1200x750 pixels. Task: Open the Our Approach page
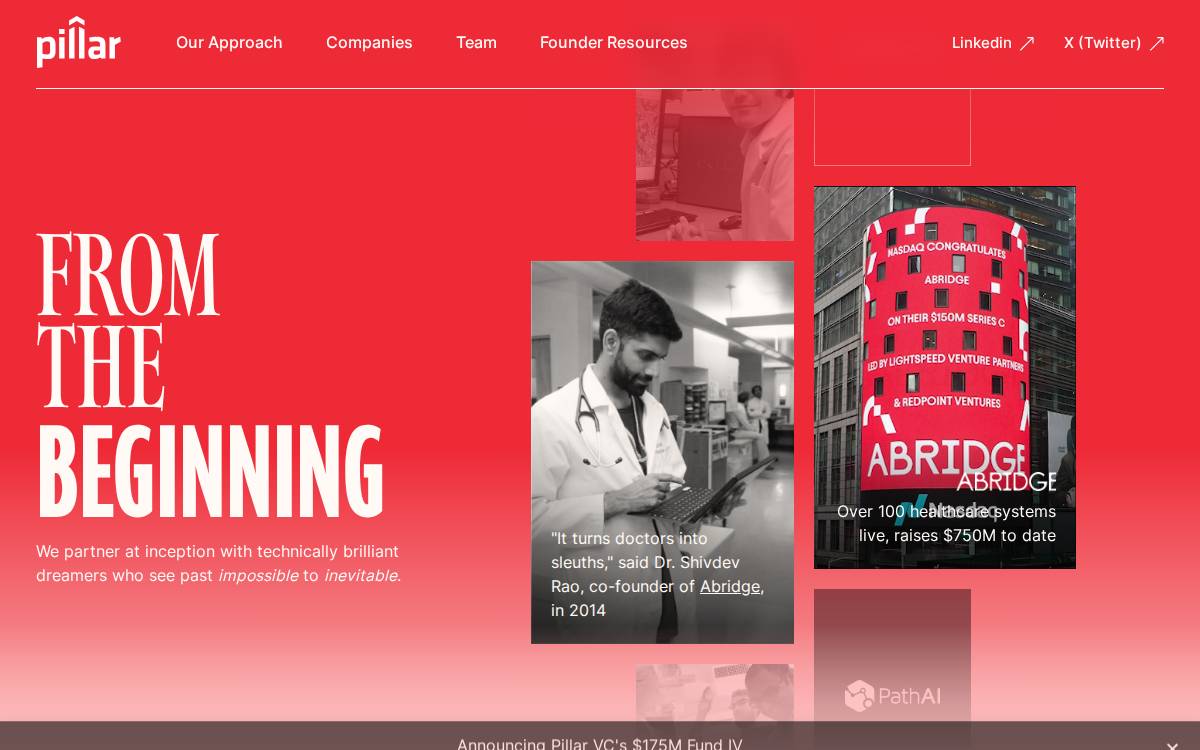point(229,43)
